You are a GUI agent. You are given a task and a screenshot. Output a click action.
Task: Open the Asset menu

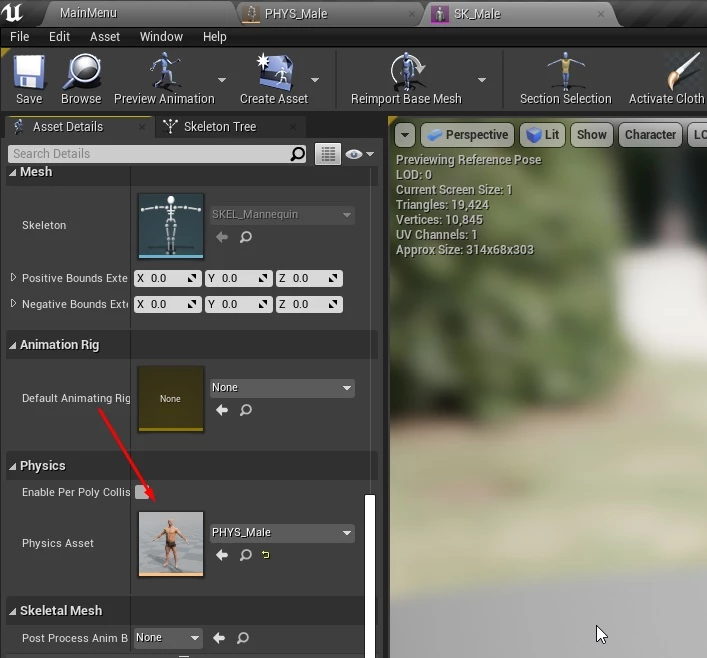coord(104,37)
